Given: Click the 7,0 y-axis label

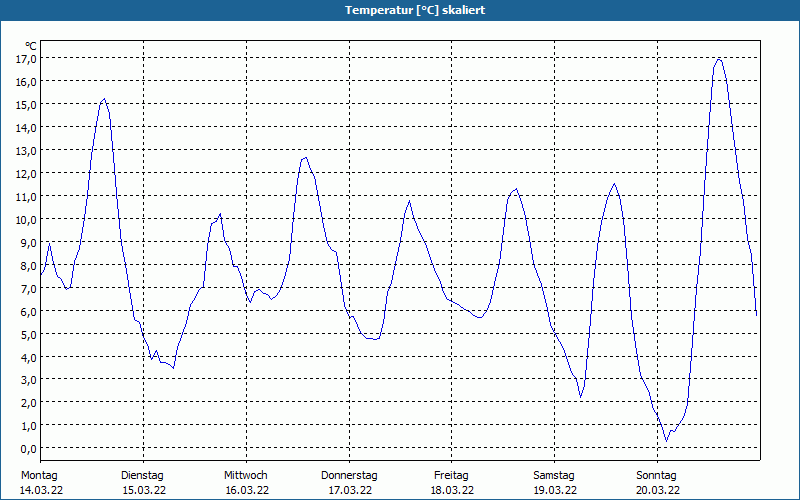Looking at the screenshot, I should coord(29,288).
